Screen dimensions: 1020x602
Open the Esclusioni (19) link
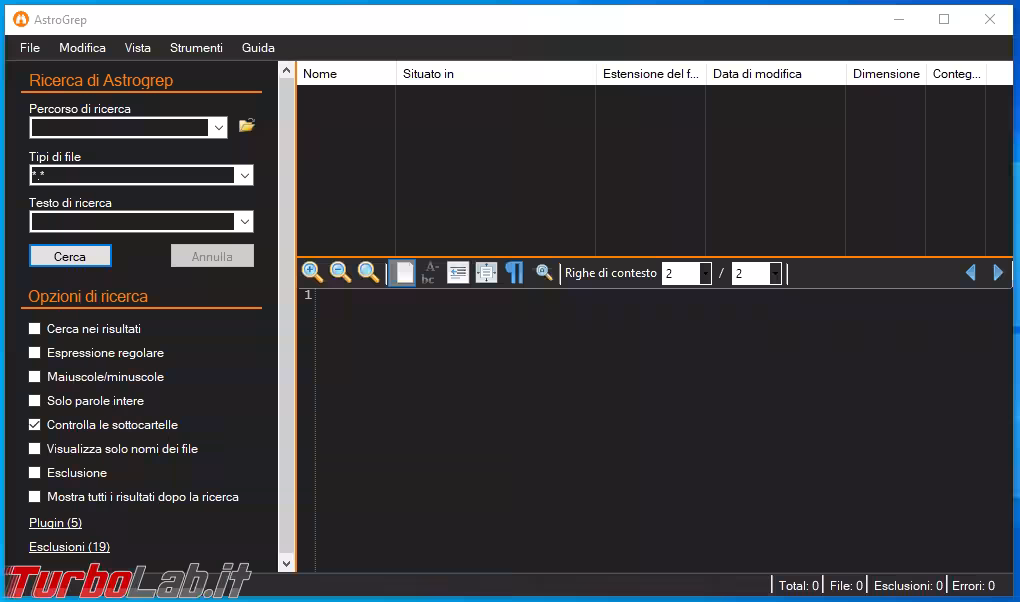pyautogui.click(x=69, y=547)
